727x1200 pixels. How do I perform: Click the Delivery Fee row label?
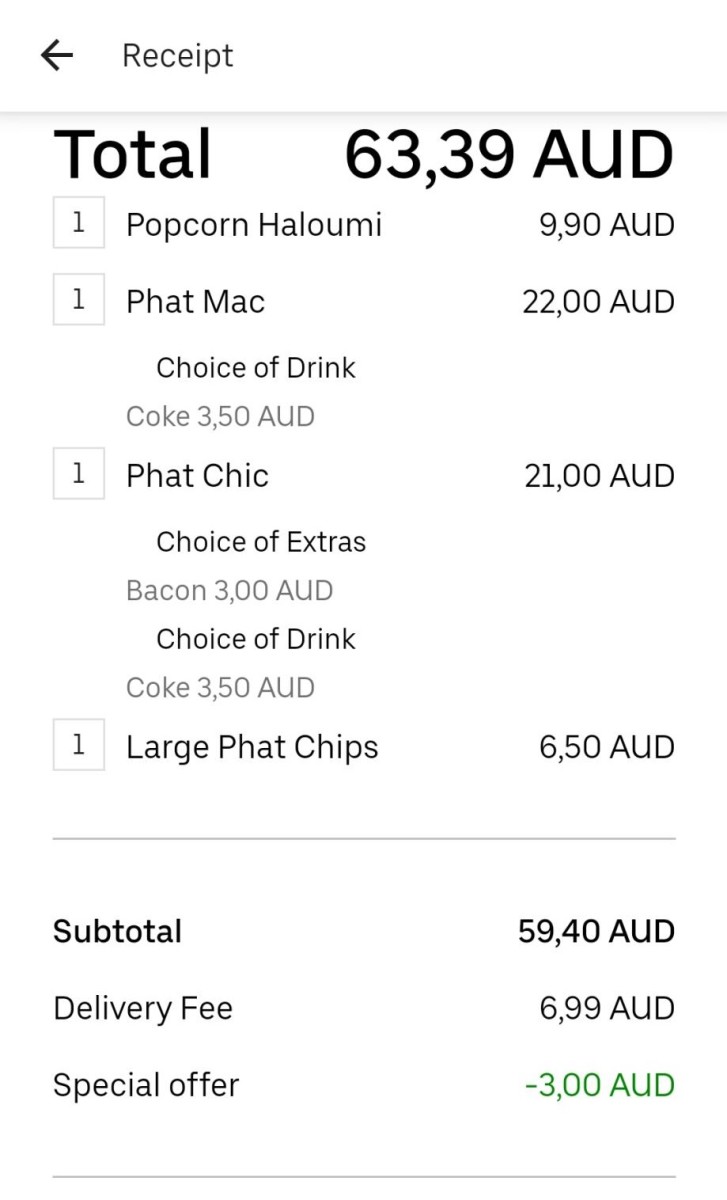pos(143,1008)
